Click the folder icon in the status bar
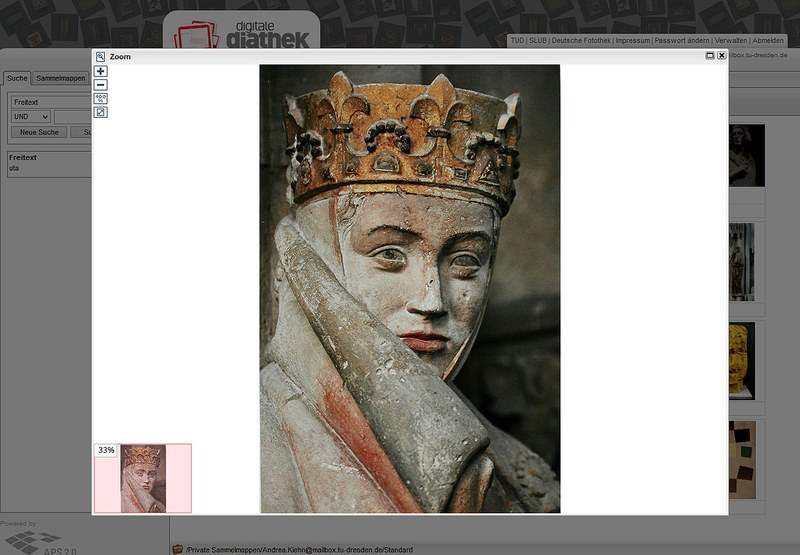Image resolution: width=800 pixels, height=555 pixels. (x=177, y=549)
